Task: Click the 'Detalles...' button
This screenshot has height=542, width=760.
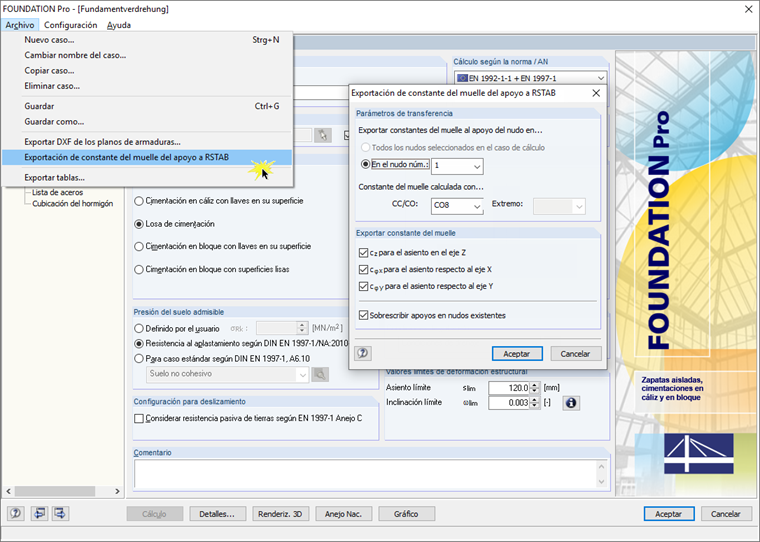Action: [217, 514]
